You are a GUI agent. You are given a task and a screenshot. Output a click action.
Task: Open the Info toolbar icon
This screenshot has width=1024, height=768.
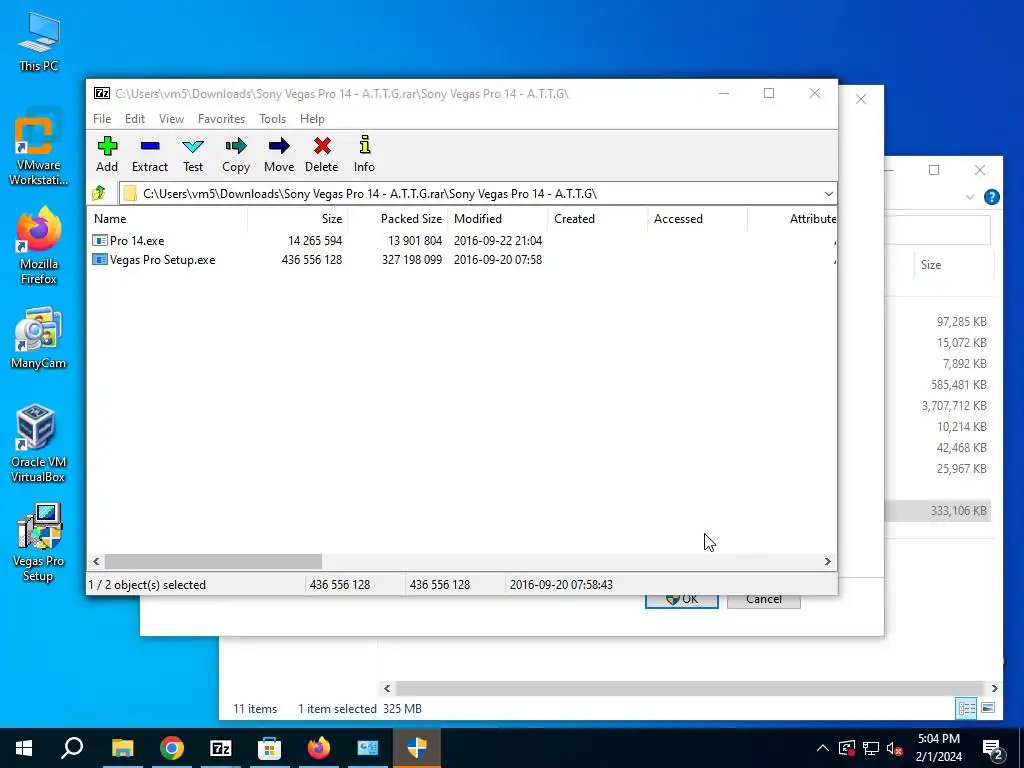[x=364, y=154]
